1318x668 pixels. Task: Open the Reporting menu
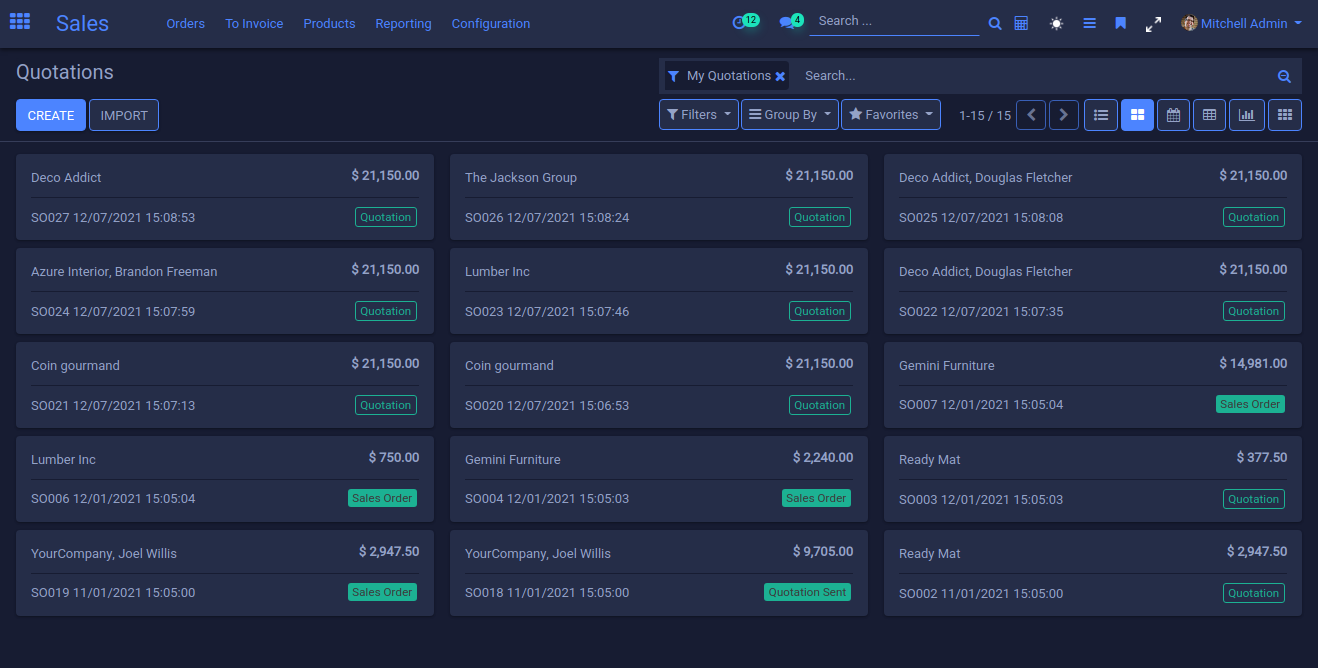click(403, 23)
